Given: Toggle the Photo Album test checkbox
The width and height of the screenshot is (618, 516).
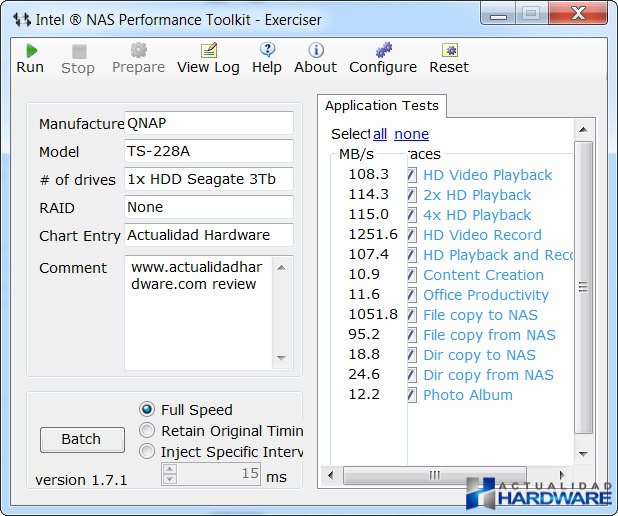Looking at the screenshot, I should [412, 395].
